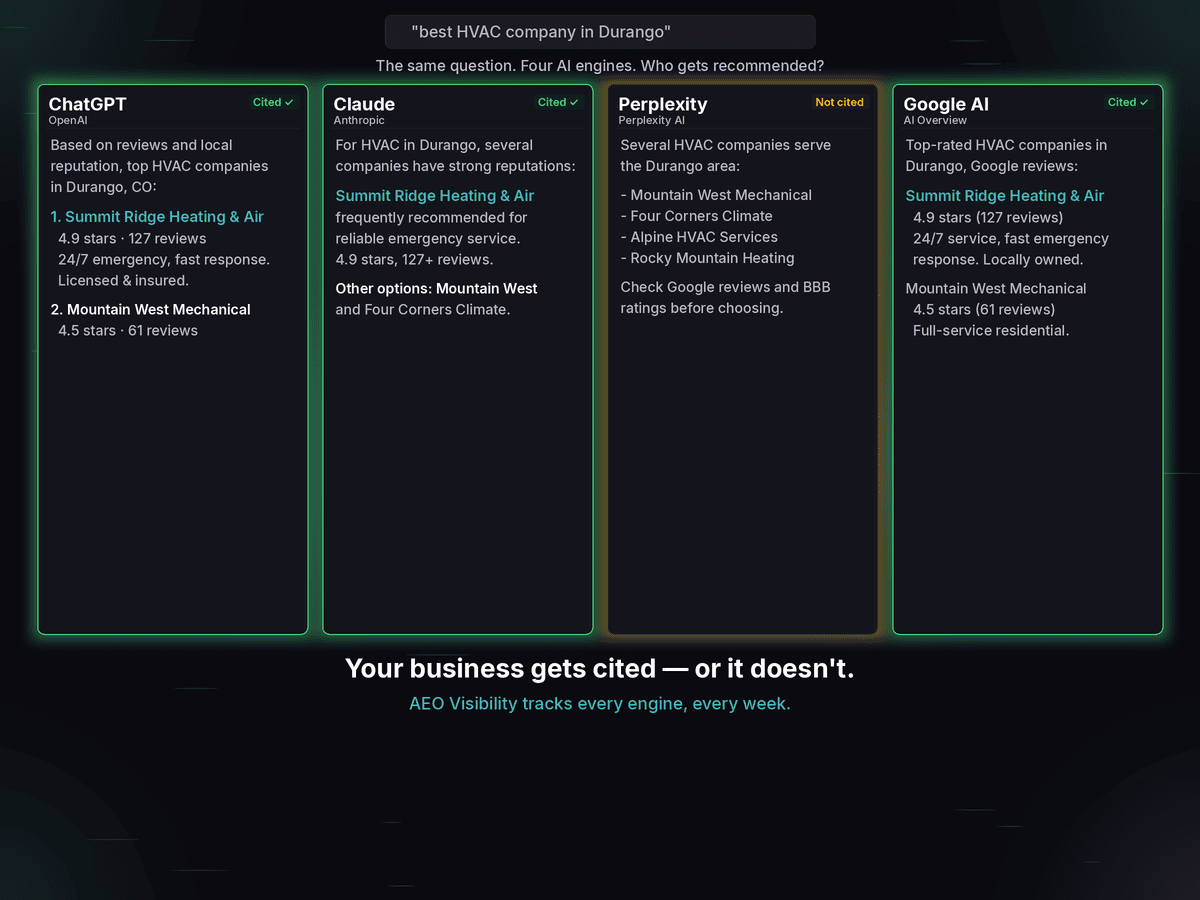1200x900 pixels.
Task: Click the OpenAI subtitle under ChatGPT
Action: (x=68, y=120)
